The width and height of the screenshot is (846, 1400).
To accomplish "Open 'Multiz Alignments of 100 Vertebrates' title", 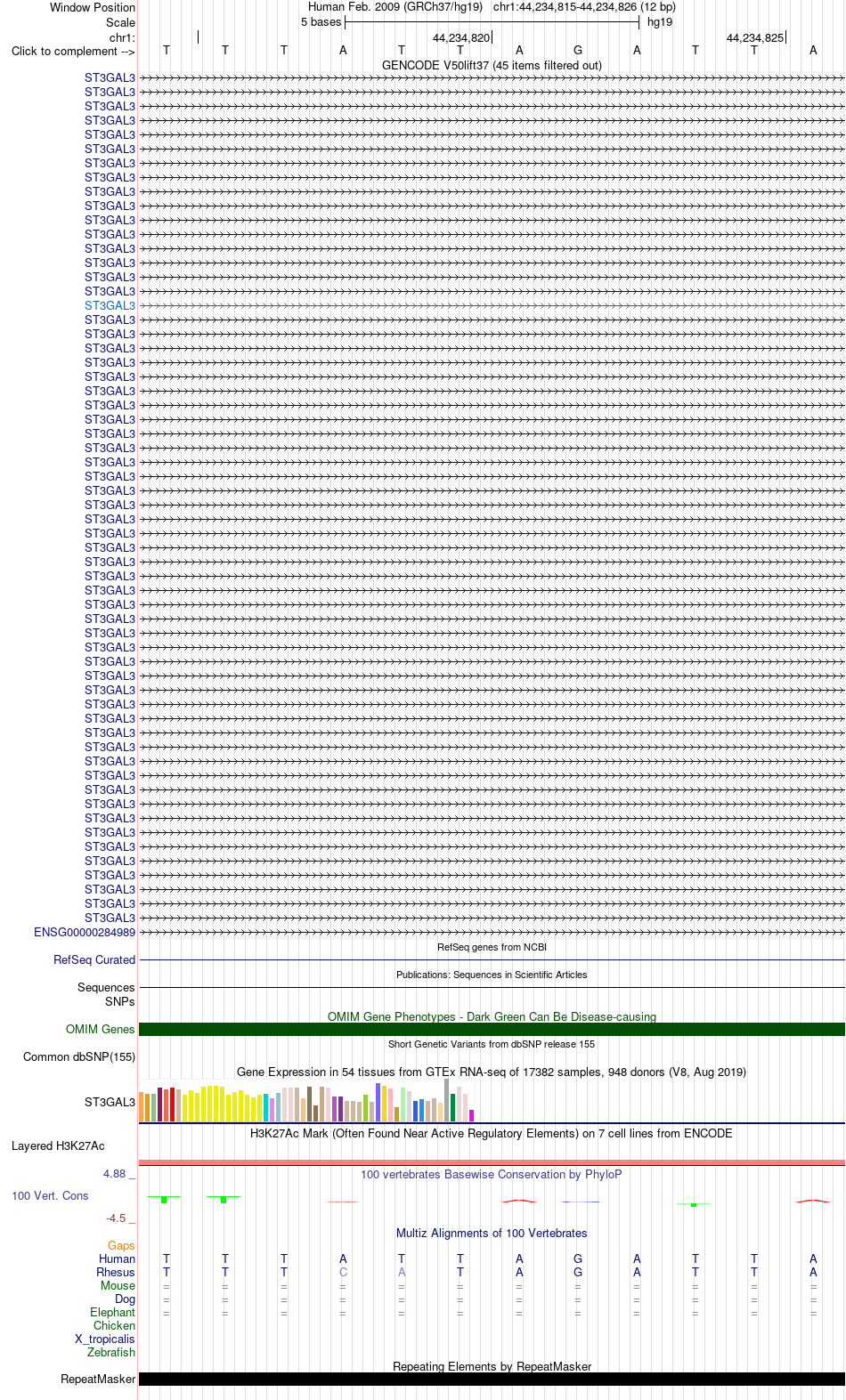I will tap(492, 1233).
